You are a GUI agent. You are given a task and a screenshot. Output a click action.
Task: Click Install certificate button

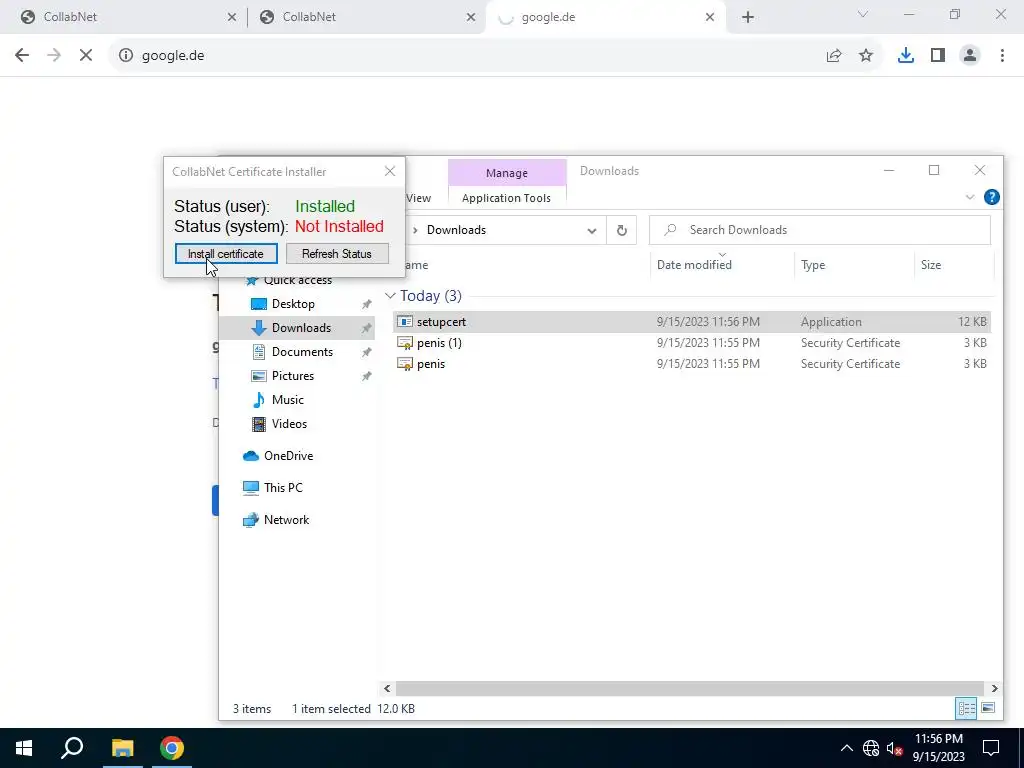point(226,253)
